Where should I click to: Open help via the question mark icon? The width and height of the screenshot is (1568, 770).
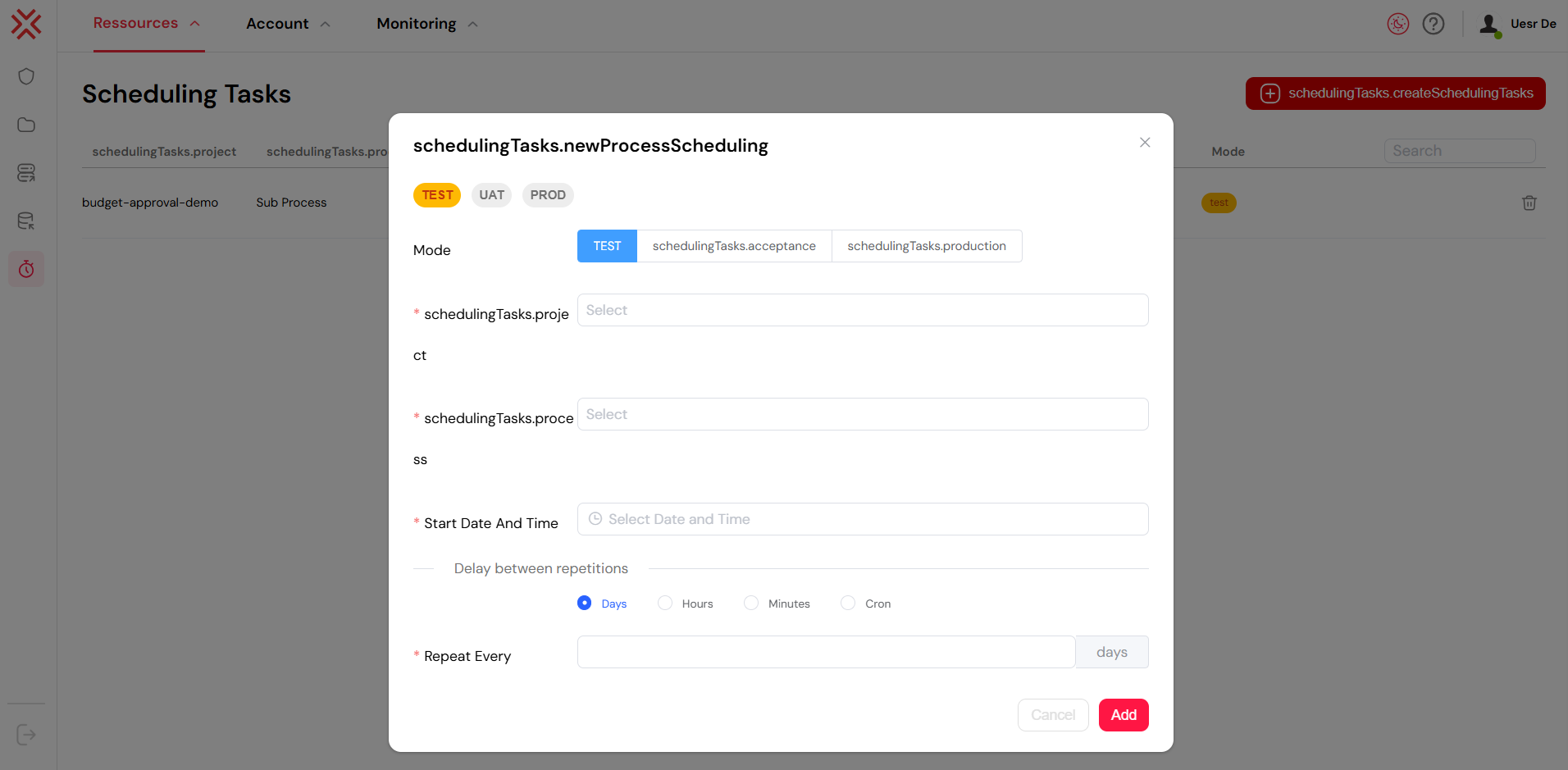(x=1433, y=24)
